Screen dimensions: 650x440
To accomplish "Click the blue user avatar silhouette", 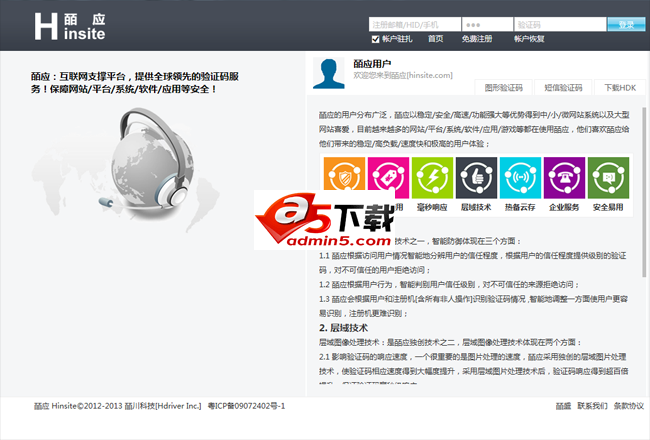I will pos(329,74).
